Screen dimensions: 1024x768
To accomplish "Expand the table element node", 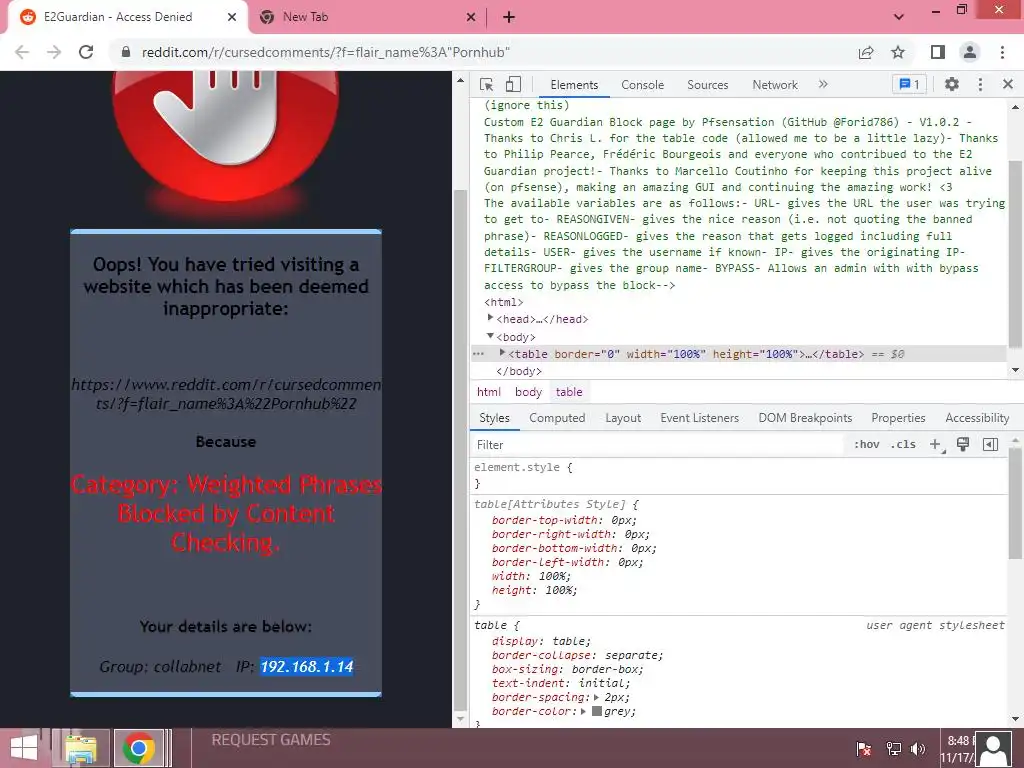I will point(502,353).
